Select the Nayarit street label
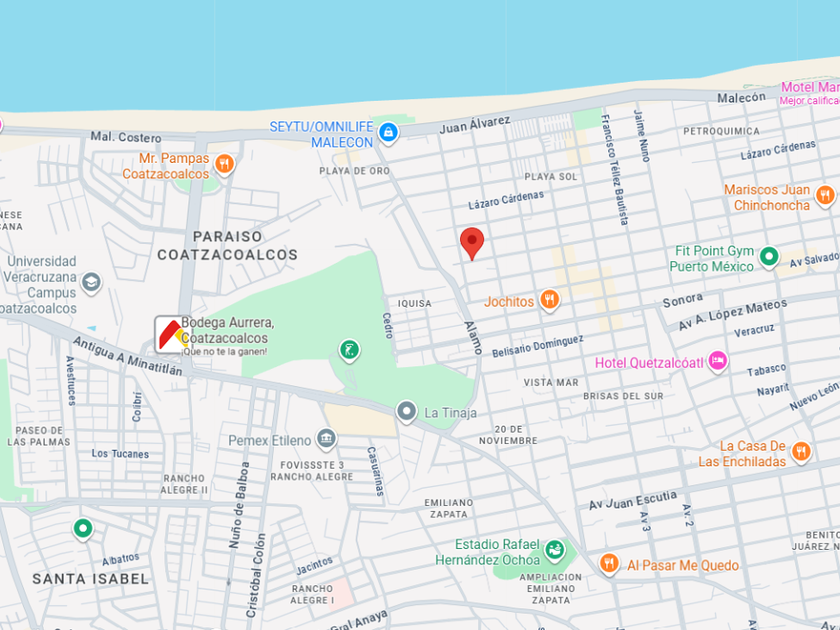 click(773, 389)
